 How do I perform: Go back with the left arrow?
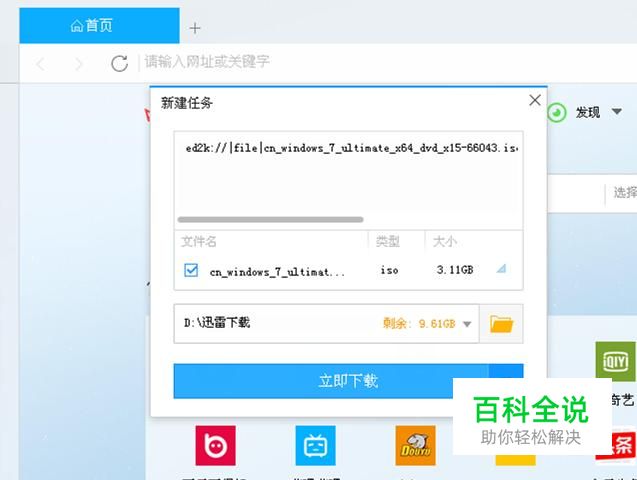[x=41, y=64]
